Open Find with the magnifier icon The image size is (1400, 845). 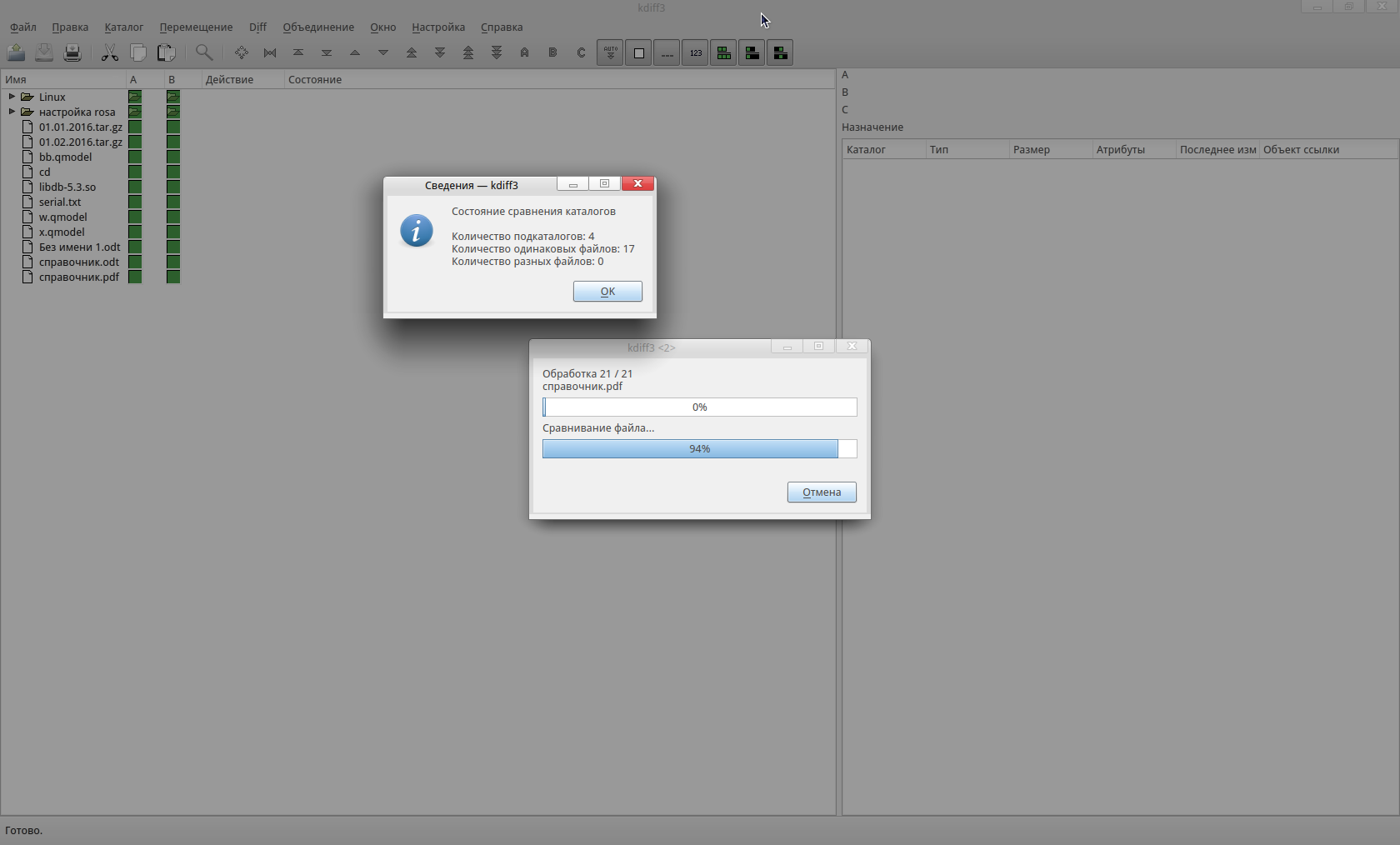point(203,52)
